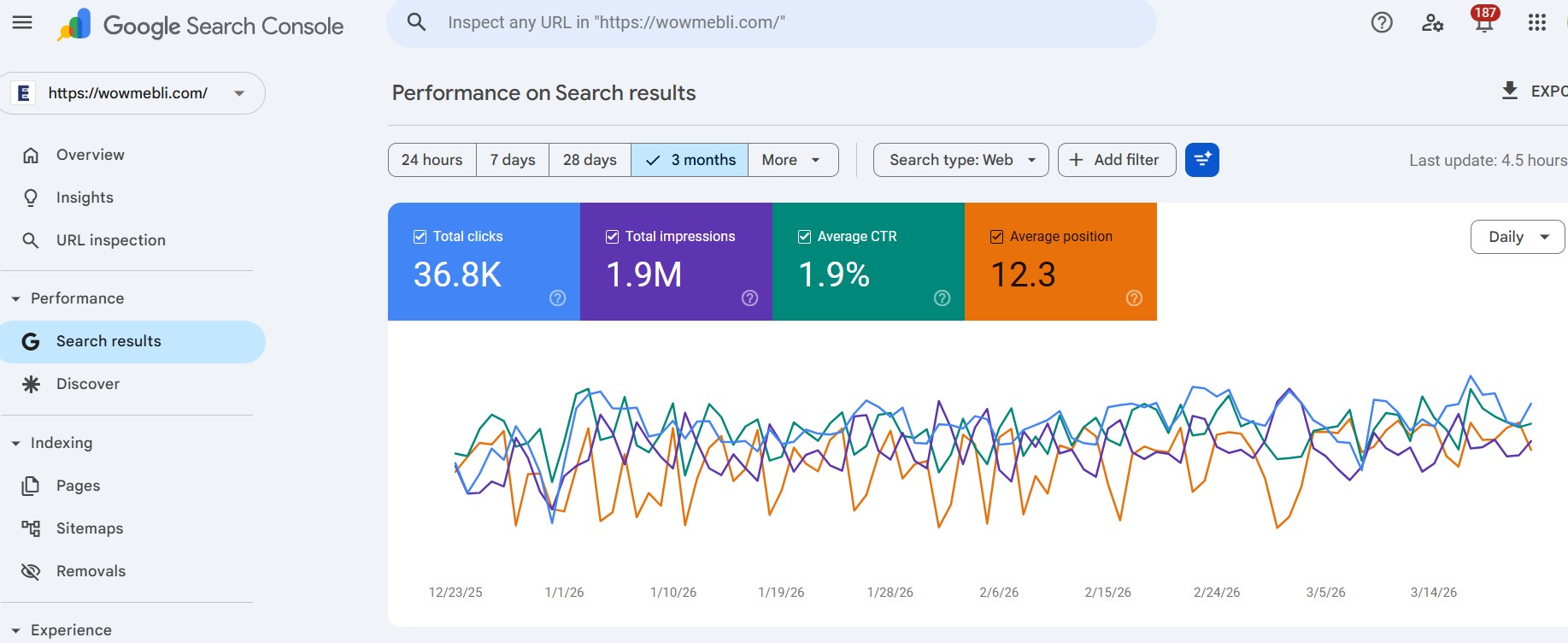The image size is (1568, 643).
Task: Click the Sitemaps tree icon
Action: (31, 528)
